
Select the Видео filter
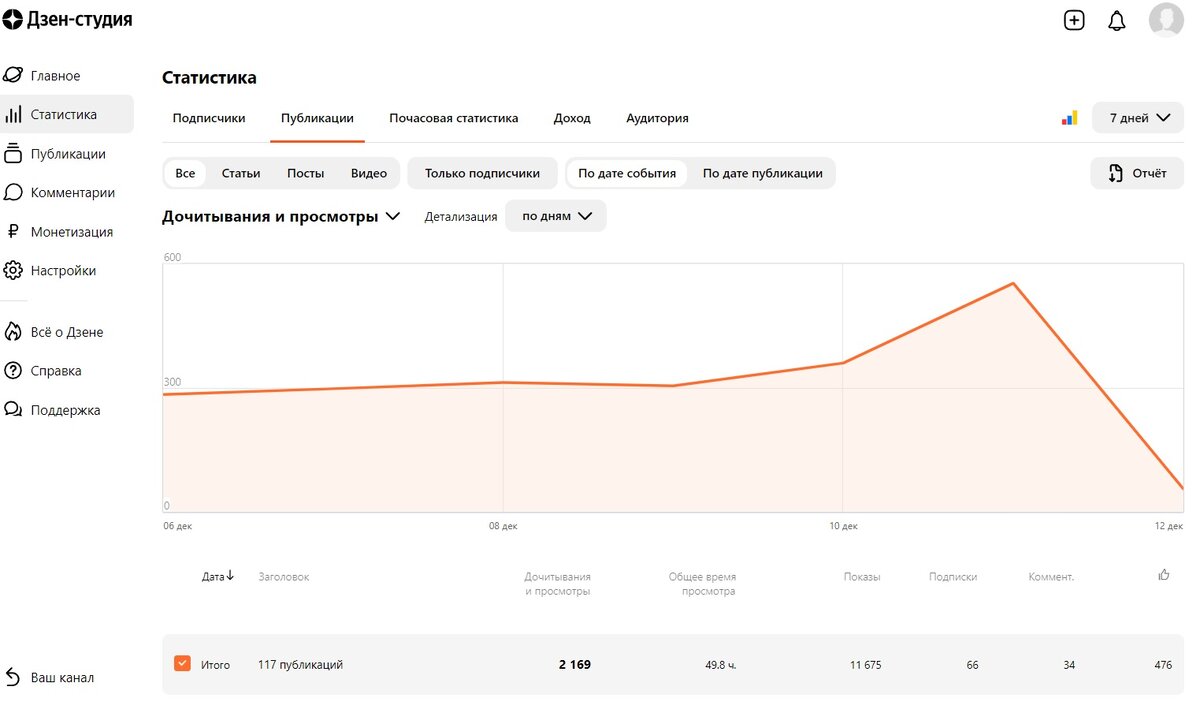[369, 173]
